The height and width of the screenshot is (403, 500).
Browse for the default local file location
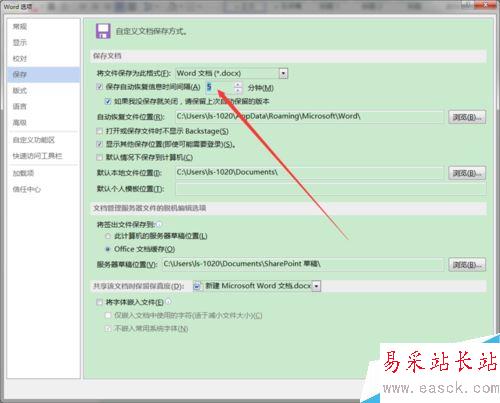click(x=467, y=173)
